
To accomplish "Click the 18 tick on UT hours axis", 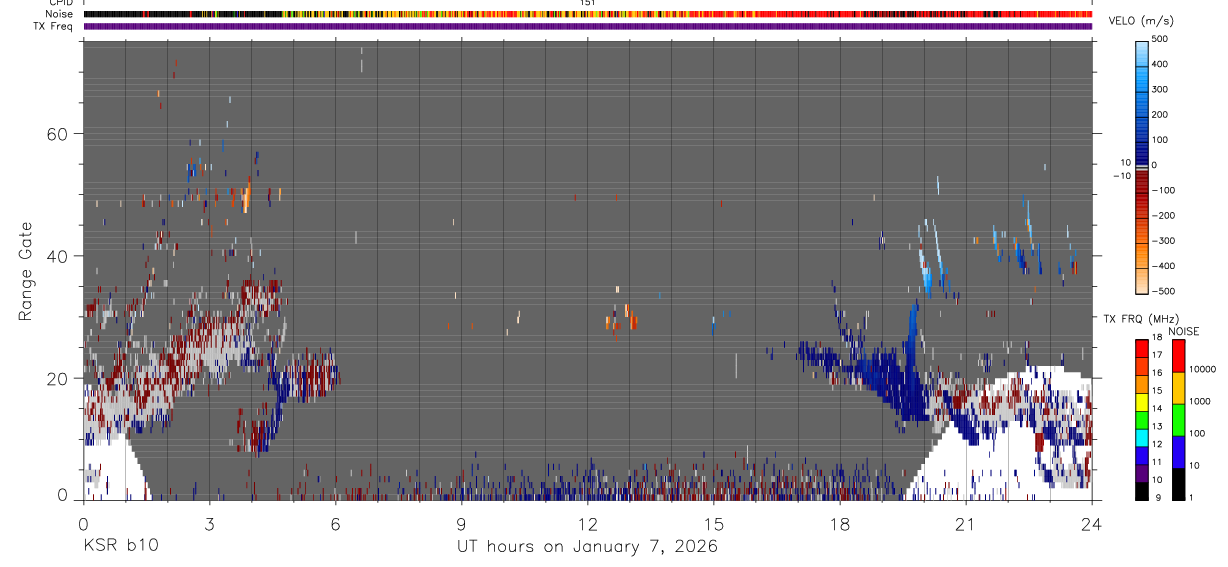I will pyautogui.click(x=840, y=523).
